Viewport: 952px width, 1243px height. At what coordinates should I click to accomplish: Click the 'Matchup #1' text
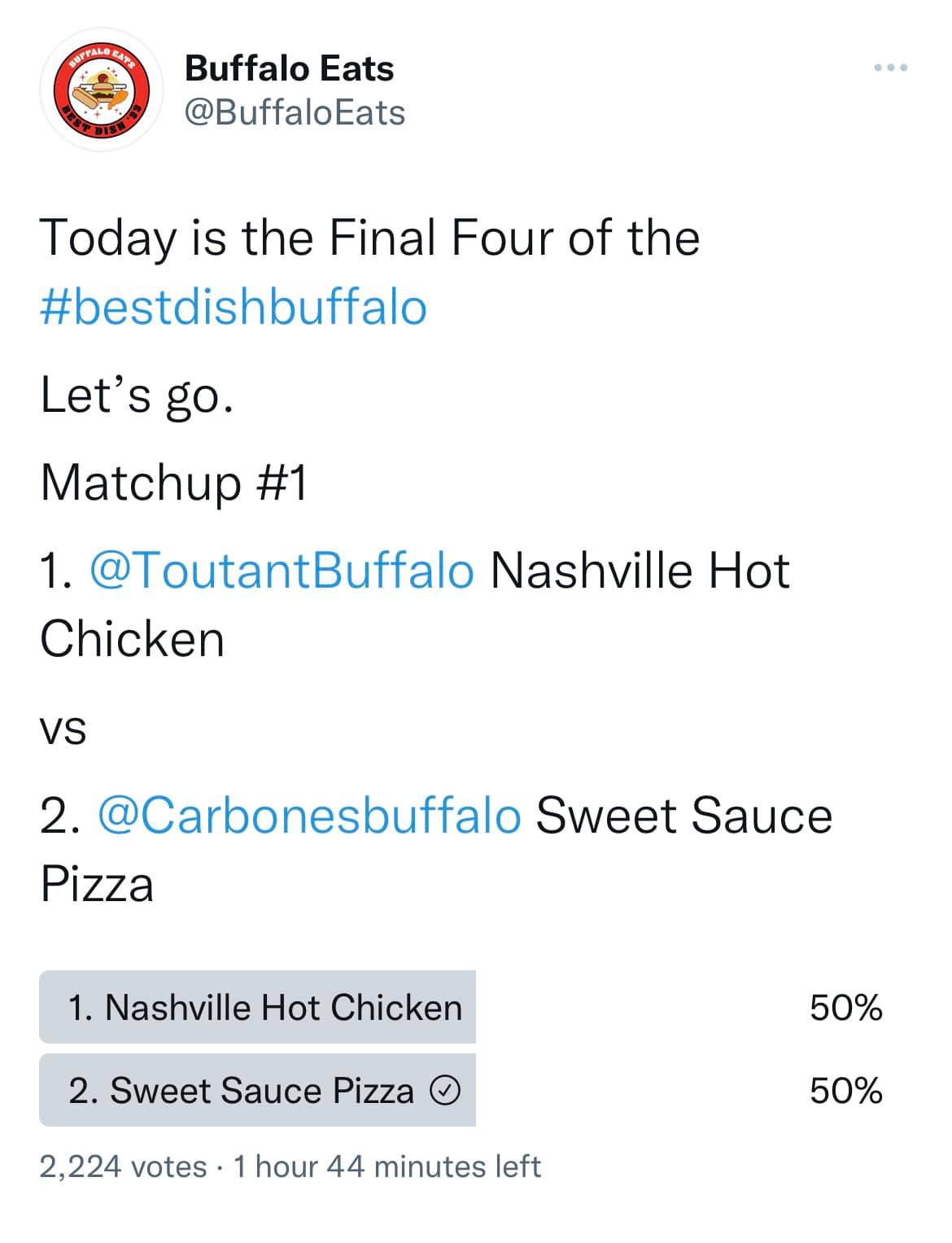[174, 482]
